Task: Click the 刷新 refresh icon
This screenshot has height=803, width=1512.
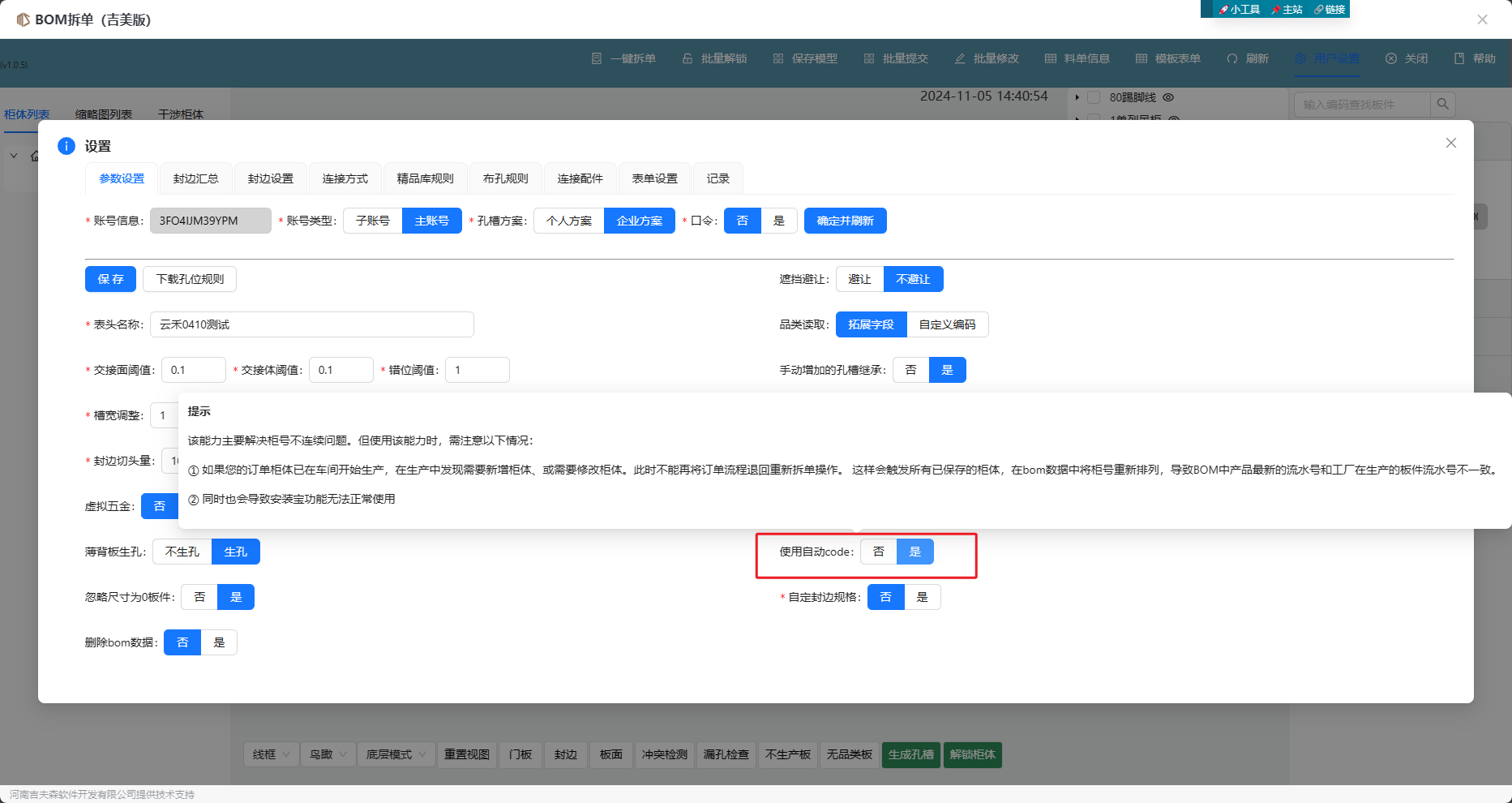Action: click(1232, 59)
